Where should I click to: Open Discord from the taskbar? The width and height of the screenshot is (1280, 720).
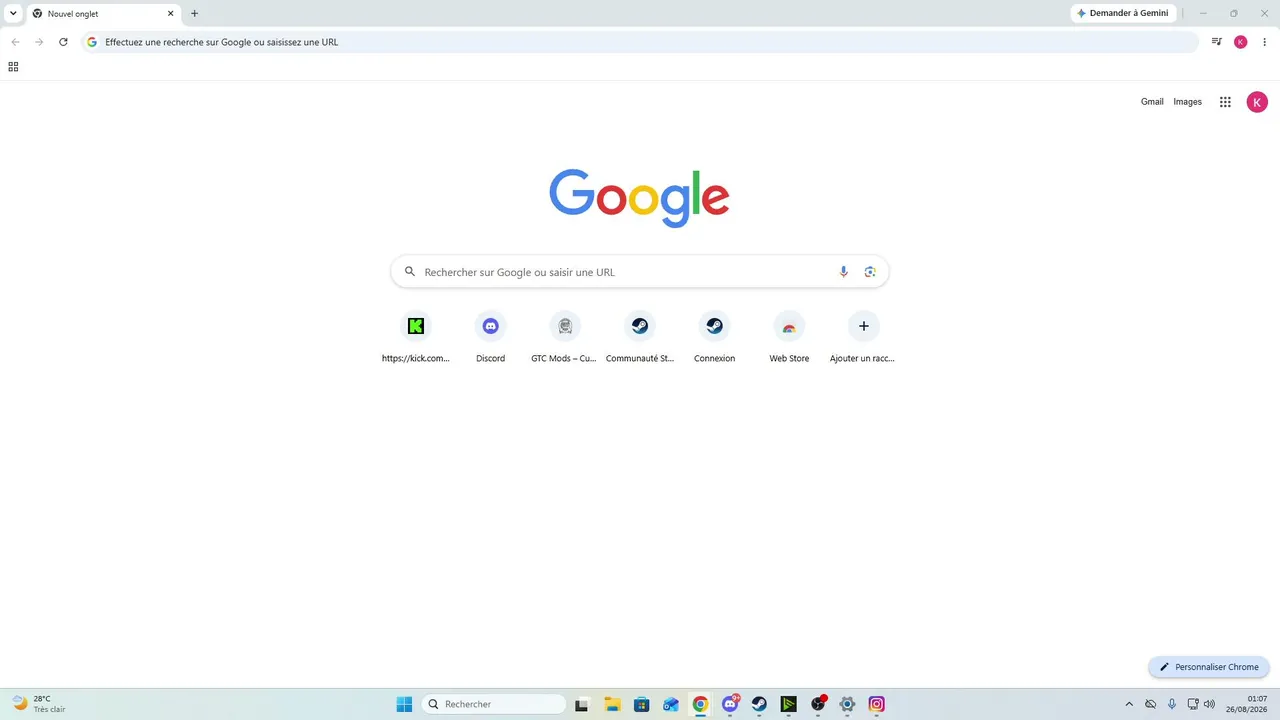[x=730, y=704]
